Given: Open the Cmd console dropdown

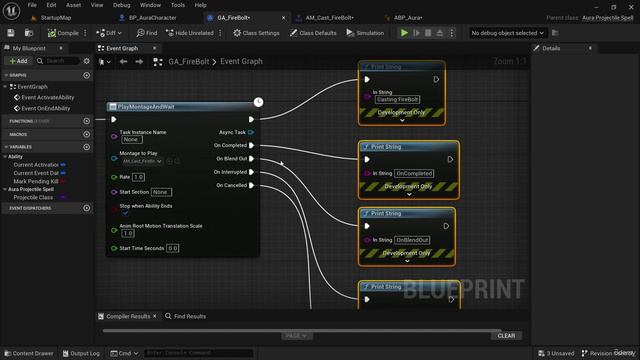Looking at the screenshot, I should pyautogui.click(x=124, y=353).
